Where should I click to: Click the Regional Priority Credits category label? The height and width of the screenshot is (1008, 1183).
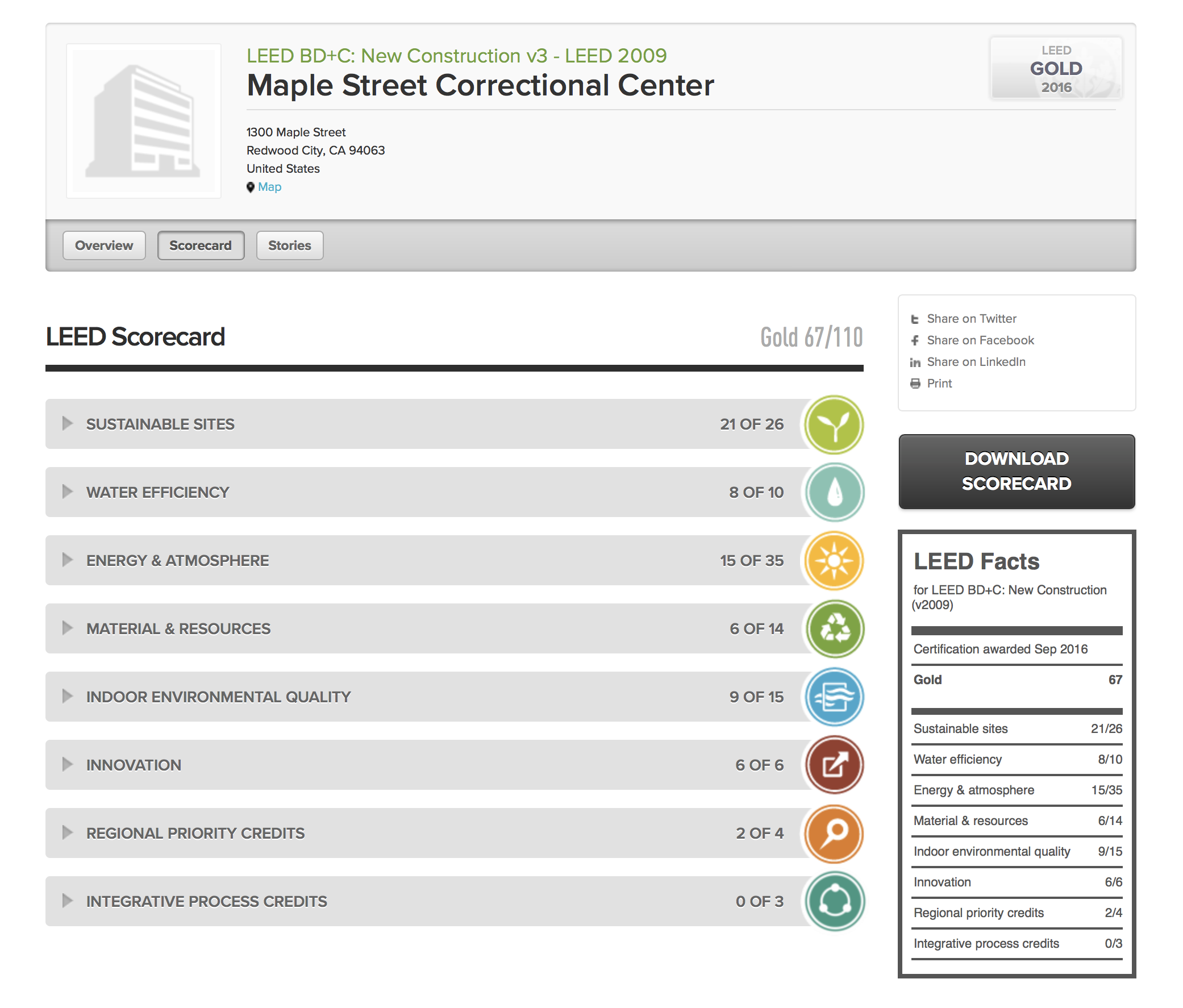click(195, 833)
